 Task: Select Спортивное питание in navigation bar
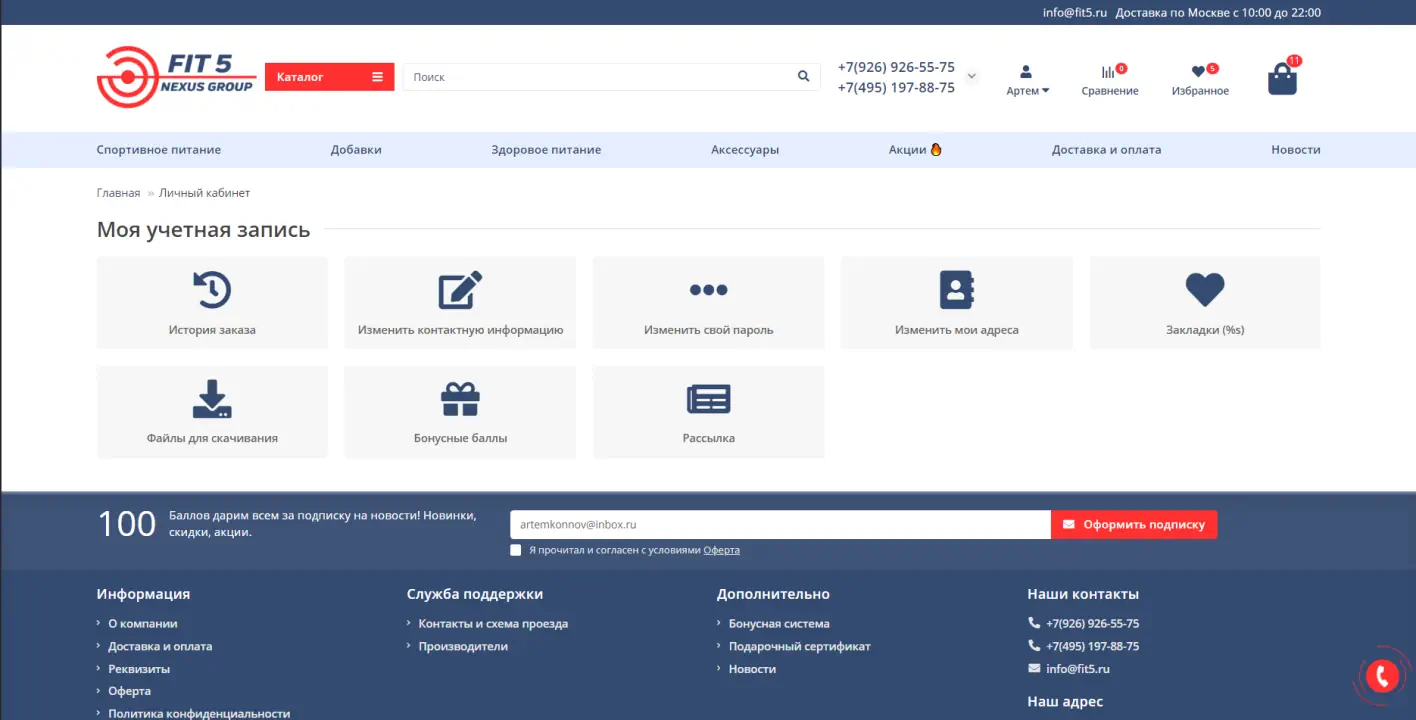click(x=158, y=150)
